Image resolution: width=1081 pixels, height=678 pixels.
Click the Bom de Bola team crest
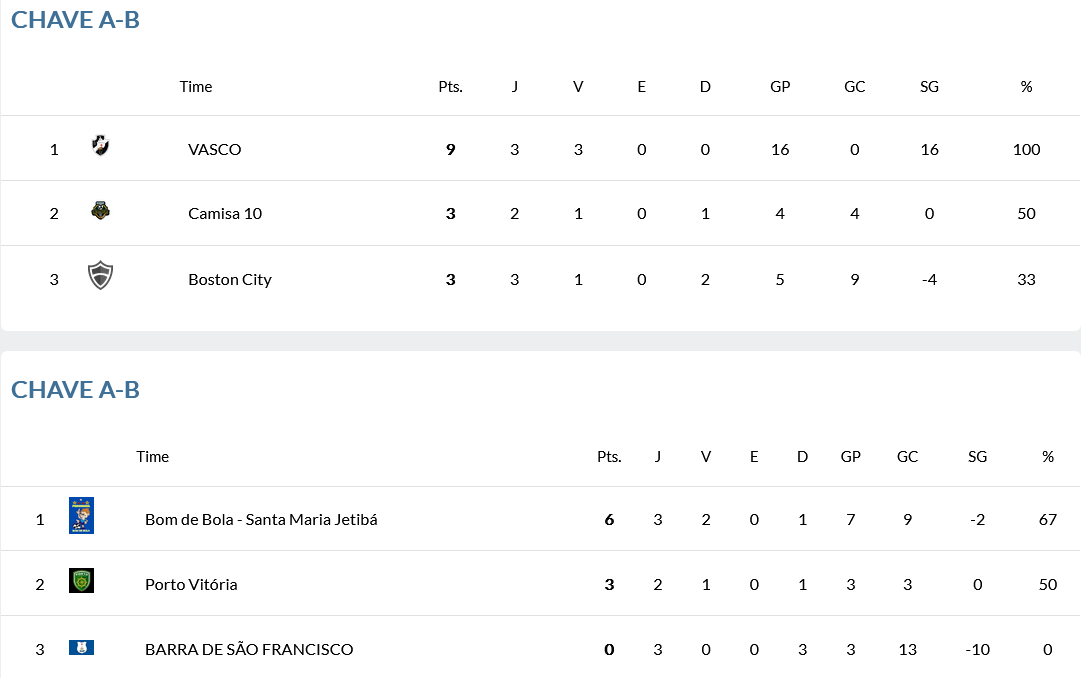81,516
